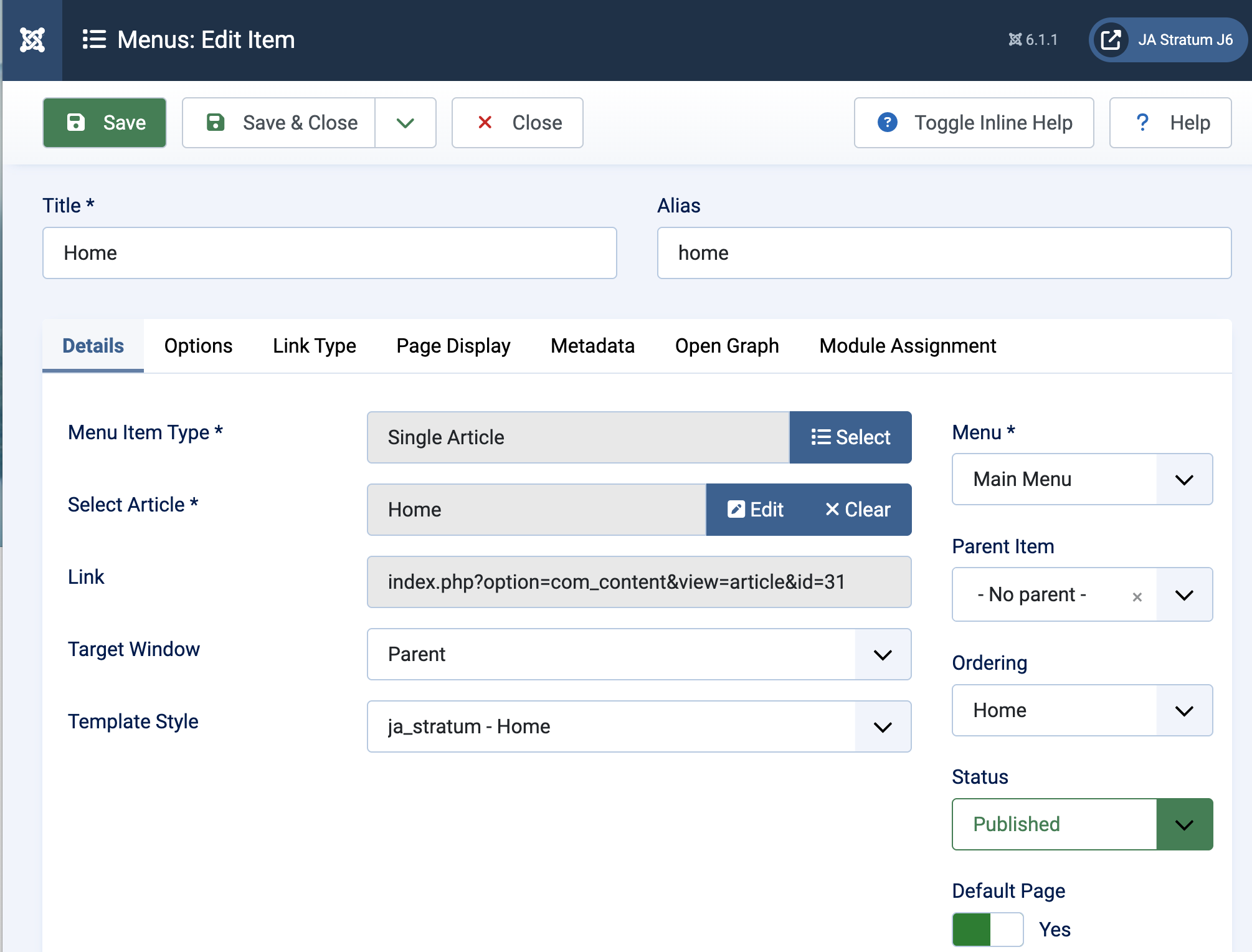Click the Joomla logo icon
The height and width of the screenshot is (952, 1252).
tap(32, 40)
